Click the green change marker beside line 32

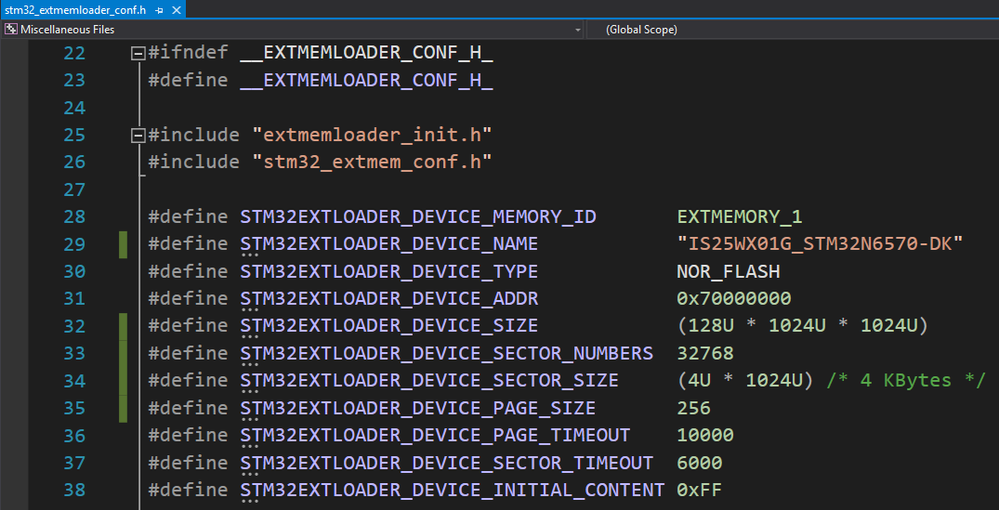pos(123,326)
